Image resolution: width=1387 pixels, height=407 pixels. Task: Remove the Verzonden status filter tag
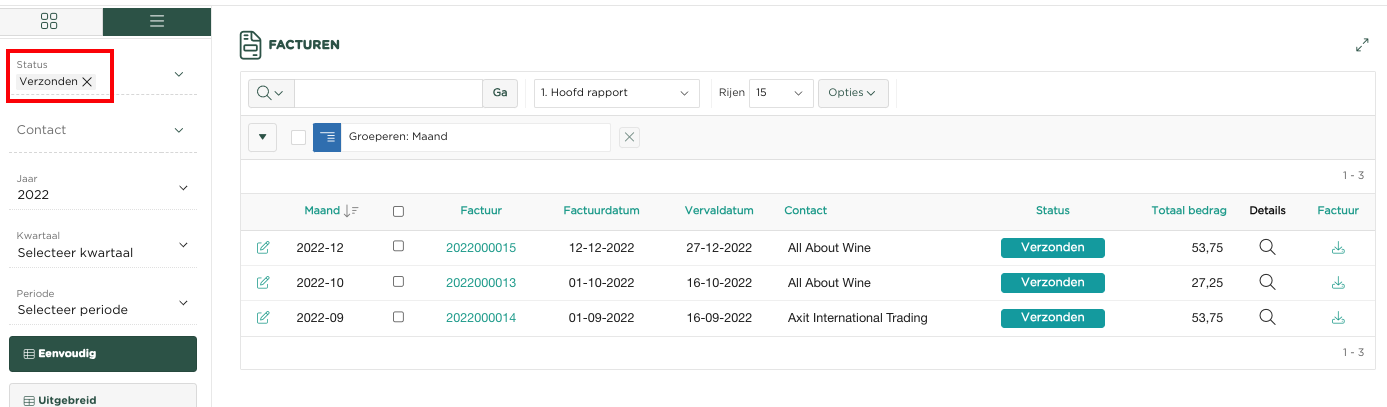(x=87, y=82)
